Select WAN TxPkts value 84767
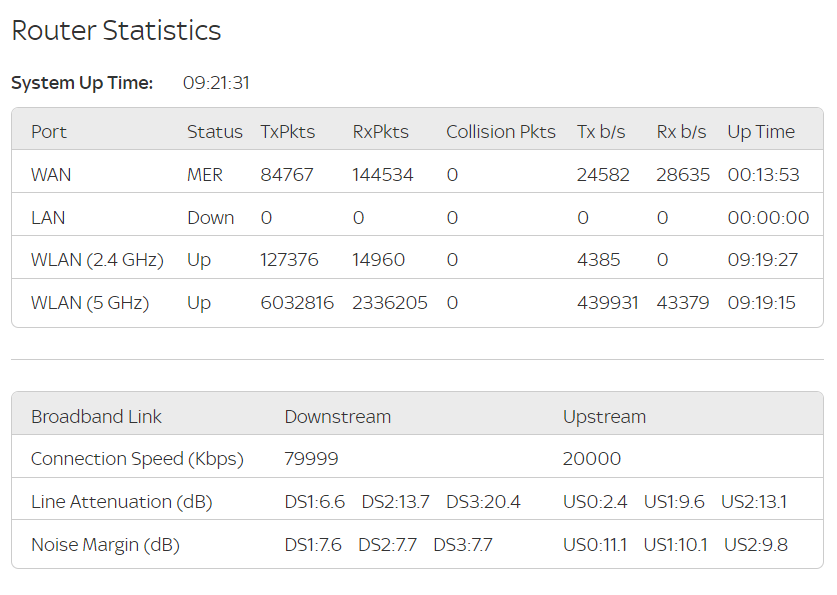The height and width of the screenshot is (595, 837). [287, 175]
